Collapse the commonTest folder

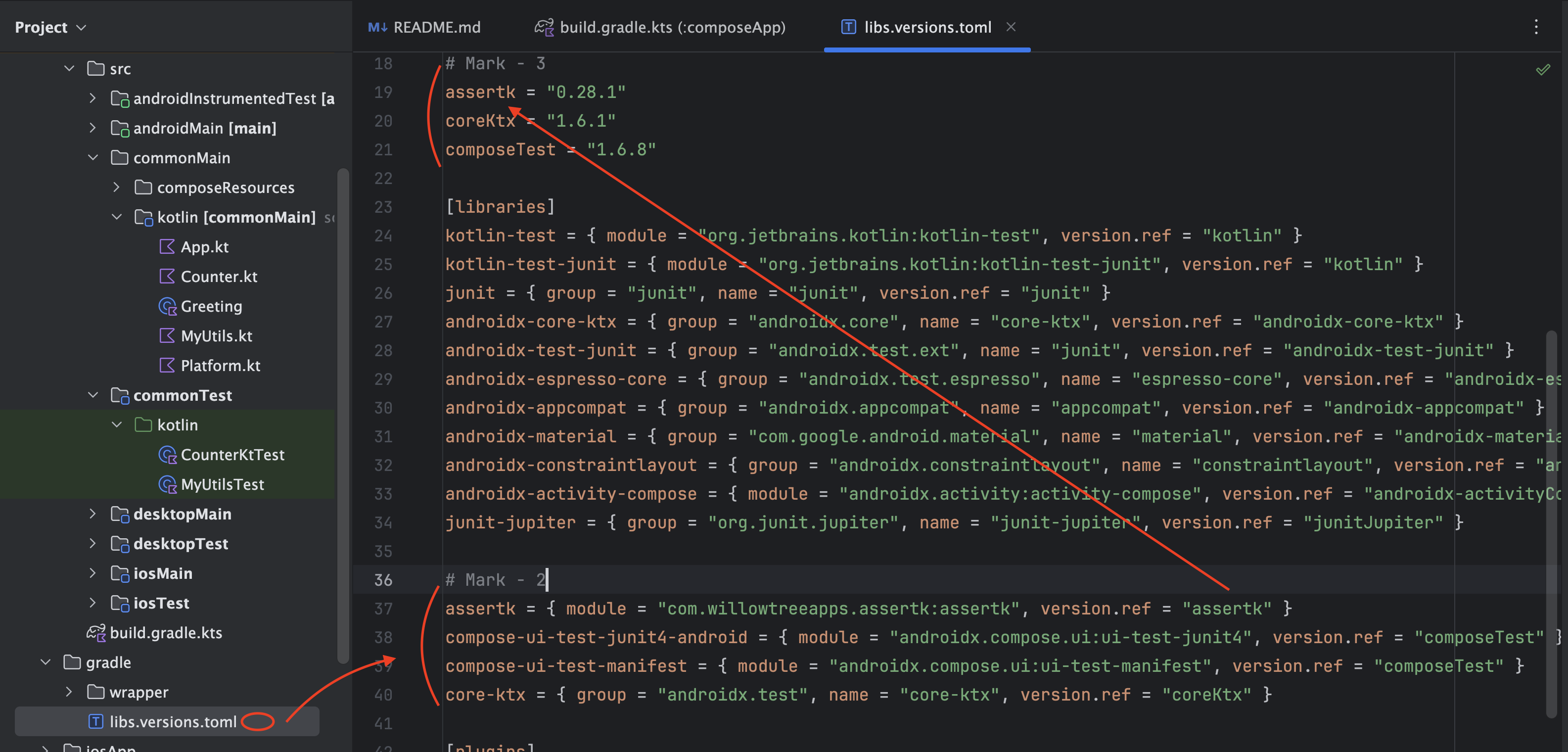pos(92,395)
